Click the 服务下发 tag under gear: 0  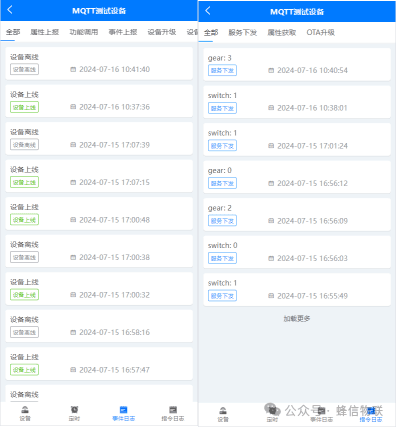[222, 183]
